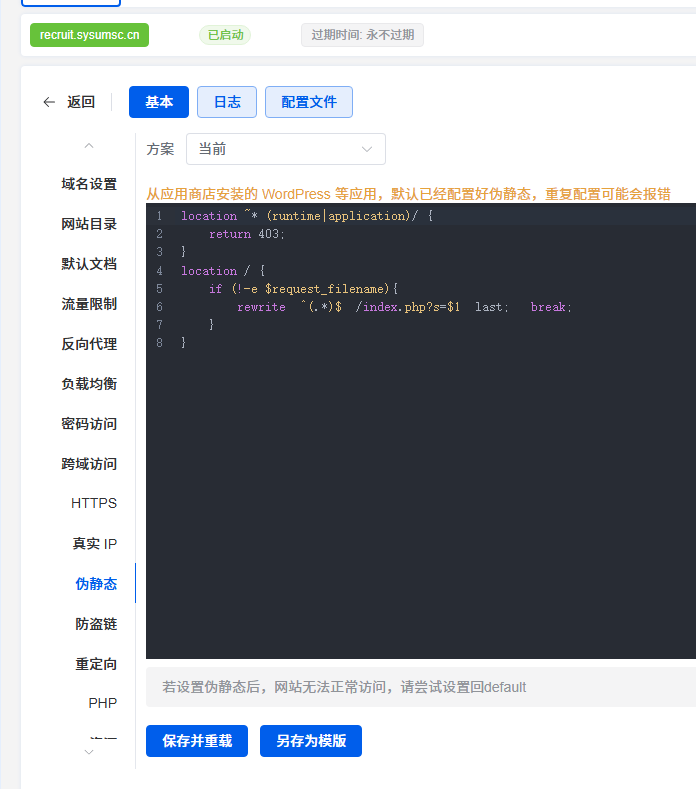Open 负载均衡 load balancing settings
Viewport: 696px width, 789px height.
point(89,384)
